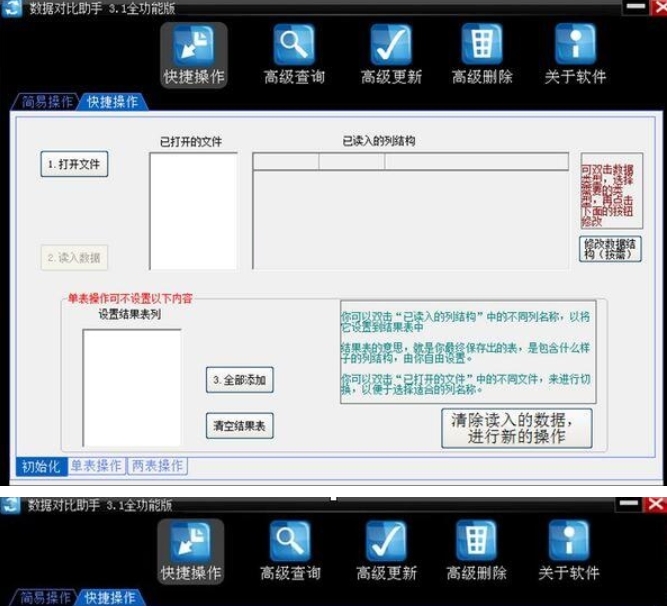Click second column header of 已读入的列结构 table
667x606 pixels.
tap(352, 162)
